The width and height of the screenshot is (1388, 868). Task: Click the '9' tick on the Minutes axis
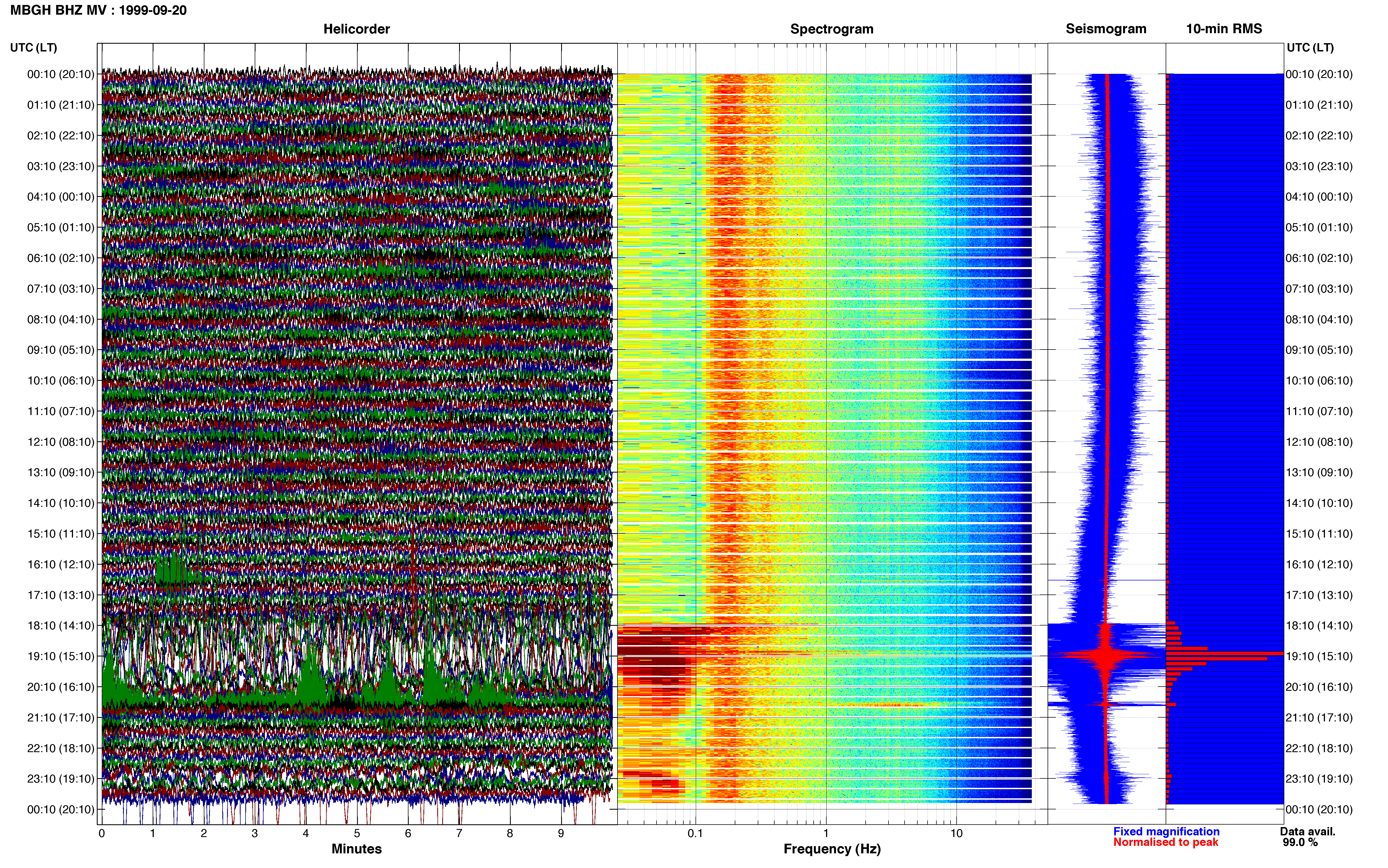(x=561, y=833)
